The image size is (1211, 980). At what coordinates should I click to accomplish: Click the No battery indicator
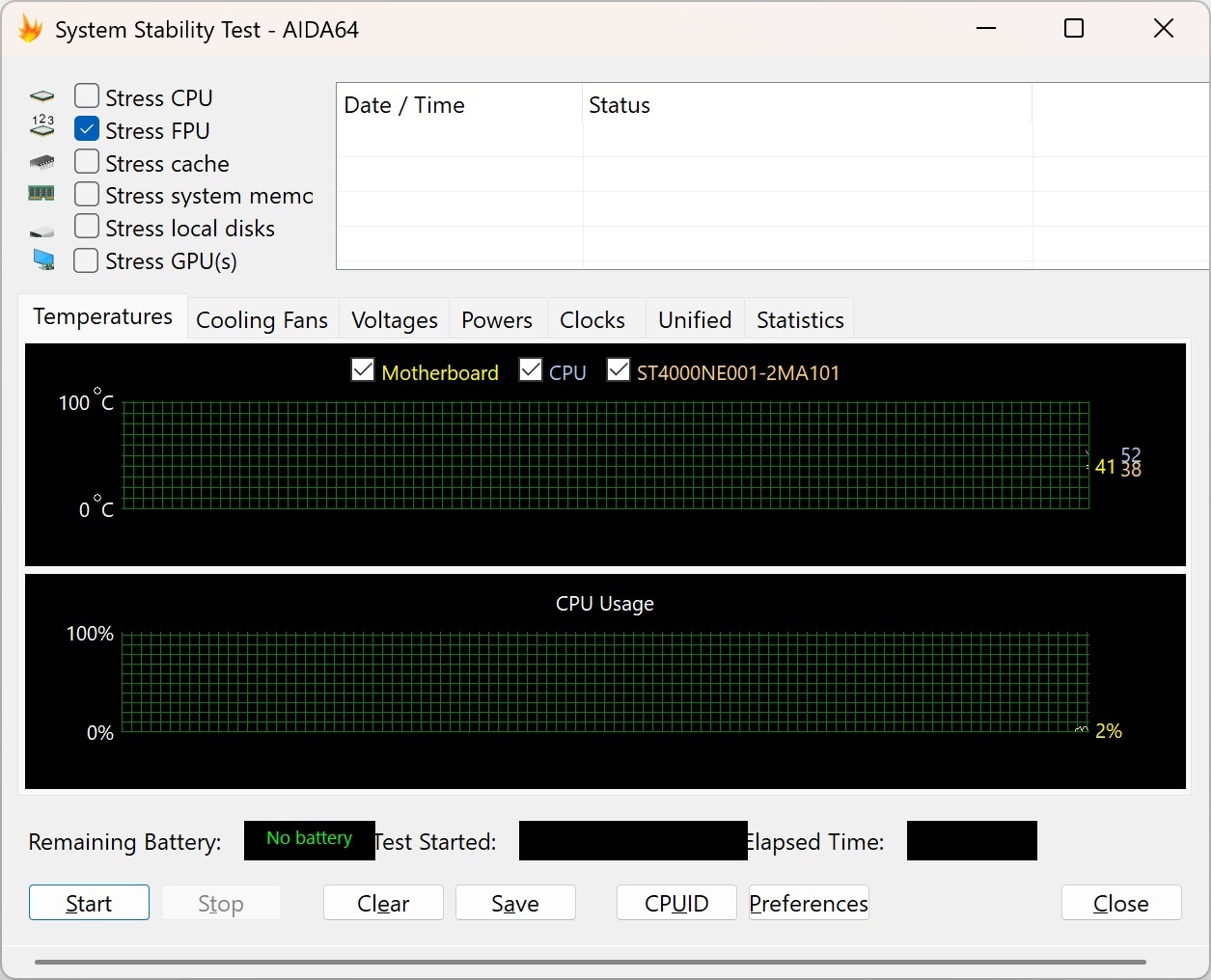[x=309, y=839]
